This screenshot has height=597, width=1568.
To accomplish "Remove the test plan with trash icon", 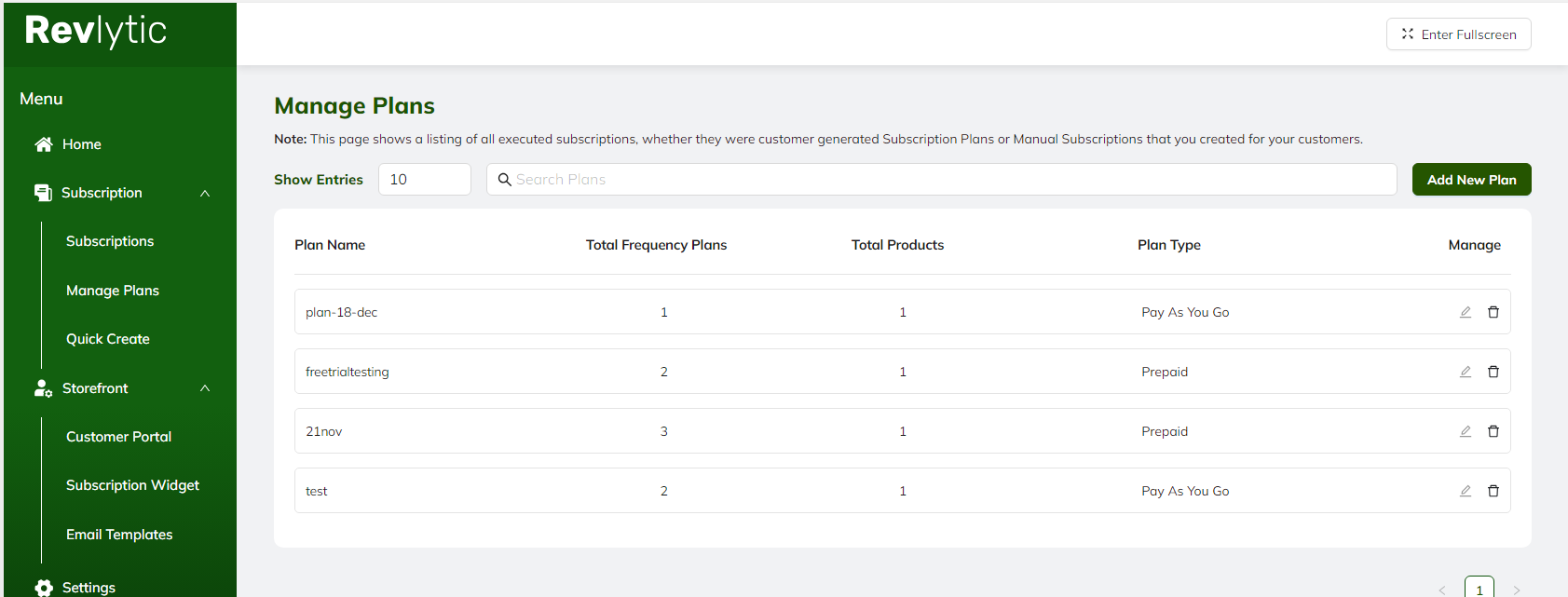I will point(1493,491).
